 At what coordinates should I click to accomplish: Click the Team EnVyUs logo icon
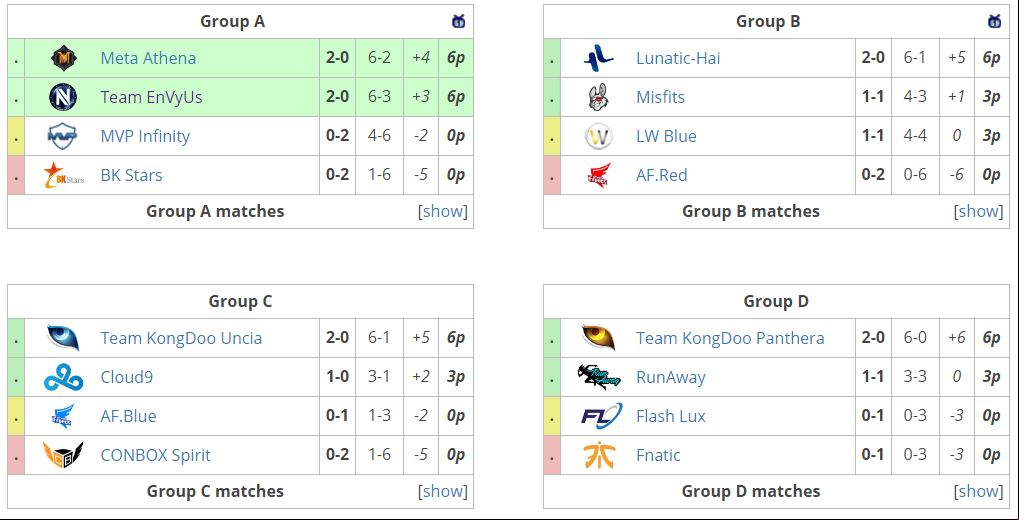[x=63, y=97]
